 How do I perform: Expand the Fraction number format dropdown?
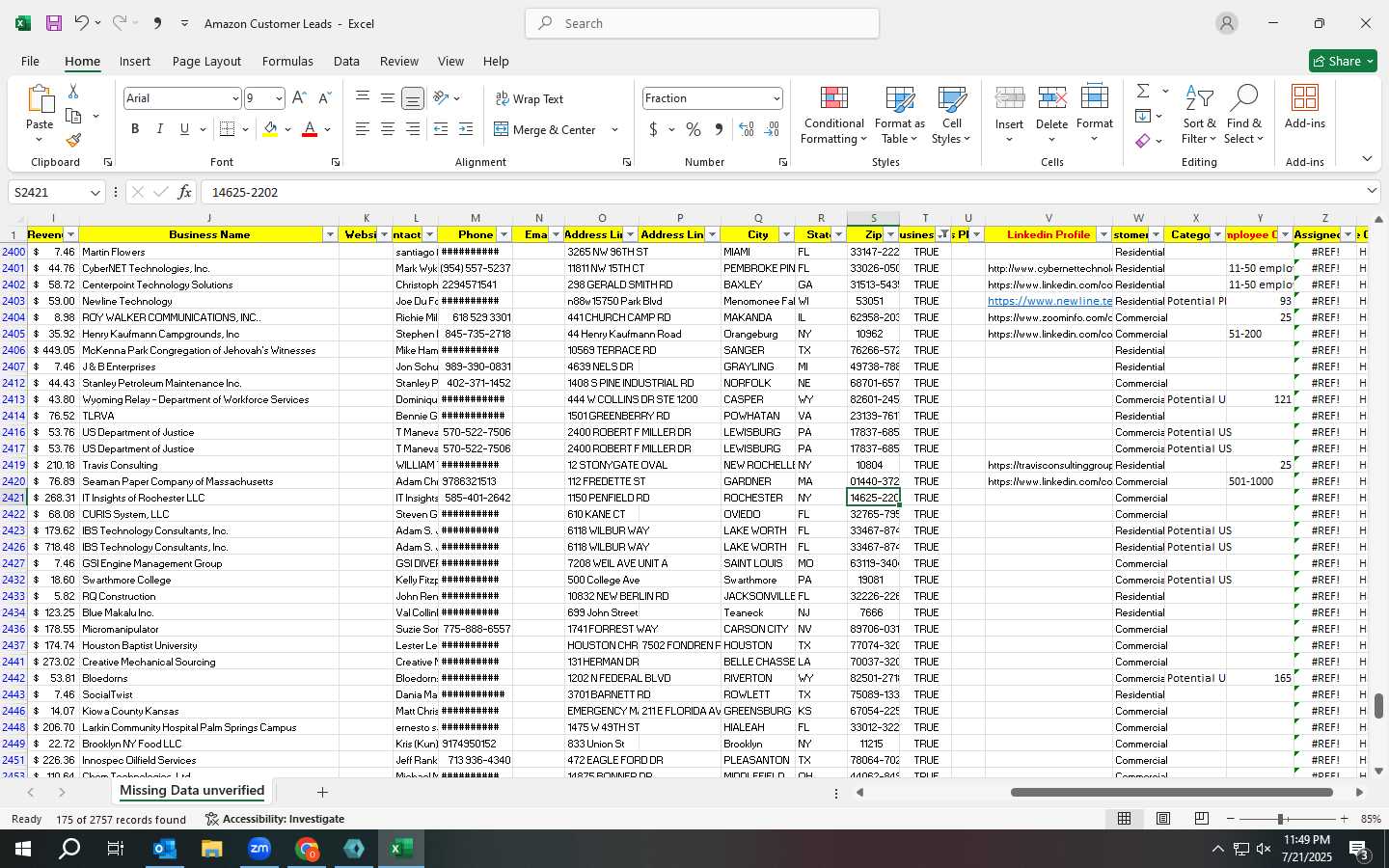[x=776, y=98]
